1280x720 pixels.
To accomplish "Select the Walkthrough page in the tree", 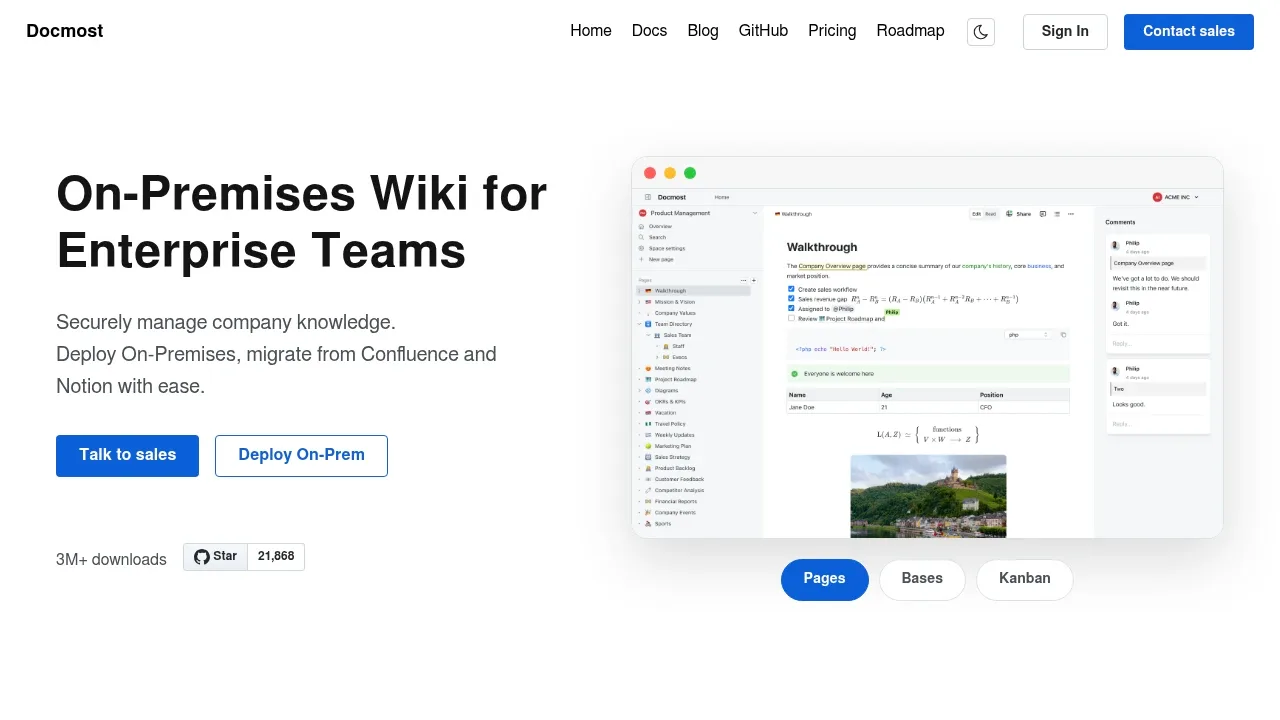I will coord(694,291).
